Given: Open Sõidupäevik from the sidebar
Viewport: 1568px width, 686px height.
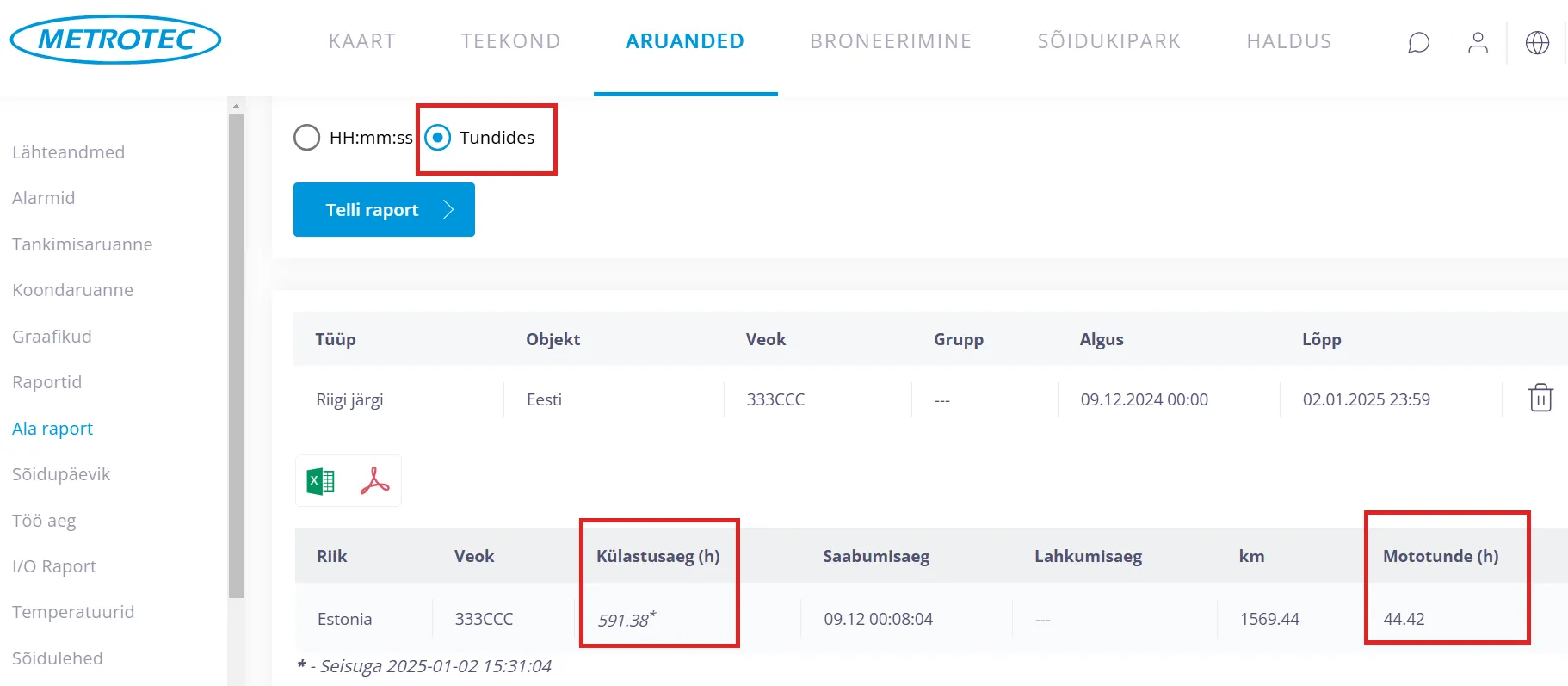Looking at the screenshot, I should tap(61, 474).
